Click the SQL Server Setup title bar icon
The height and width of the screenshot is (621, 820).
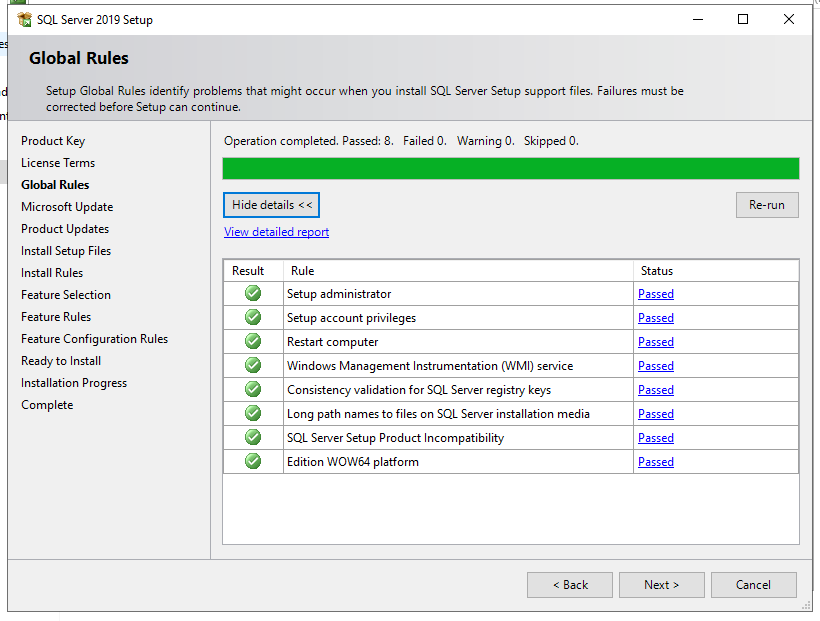click(x=24, y=19)
